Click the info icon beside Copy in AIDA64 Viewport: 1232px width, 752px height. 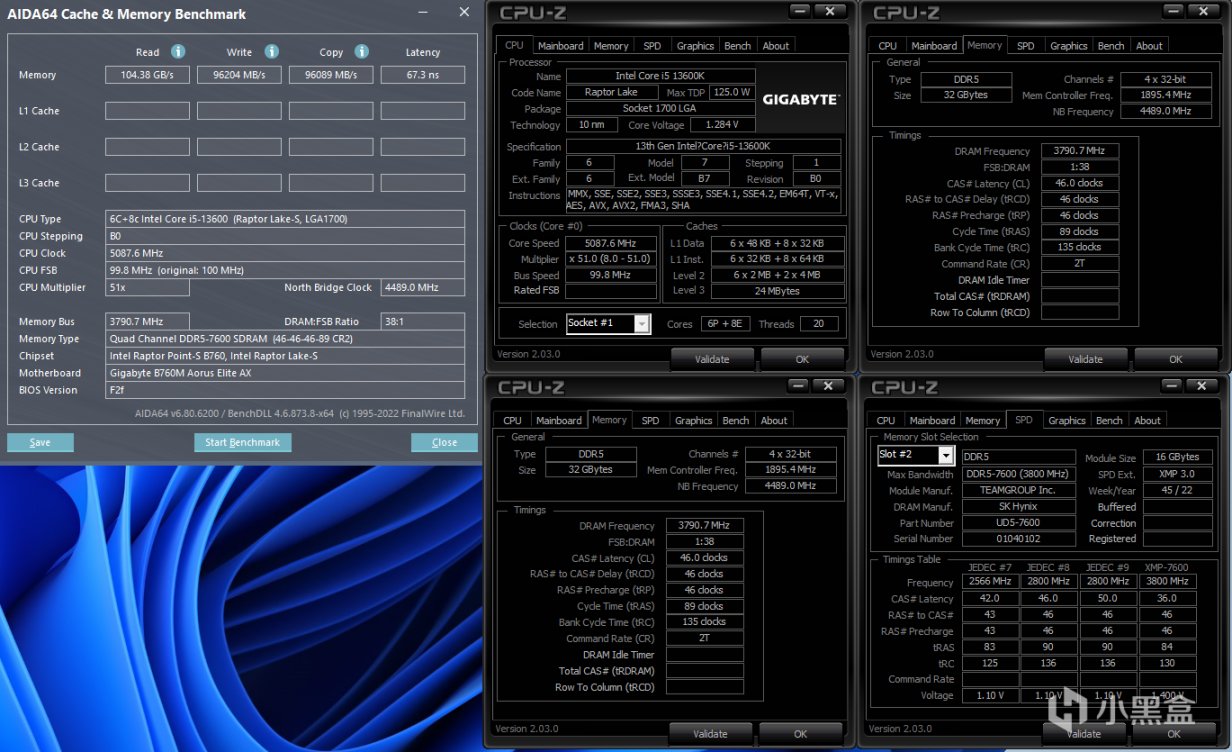(362, 51)
